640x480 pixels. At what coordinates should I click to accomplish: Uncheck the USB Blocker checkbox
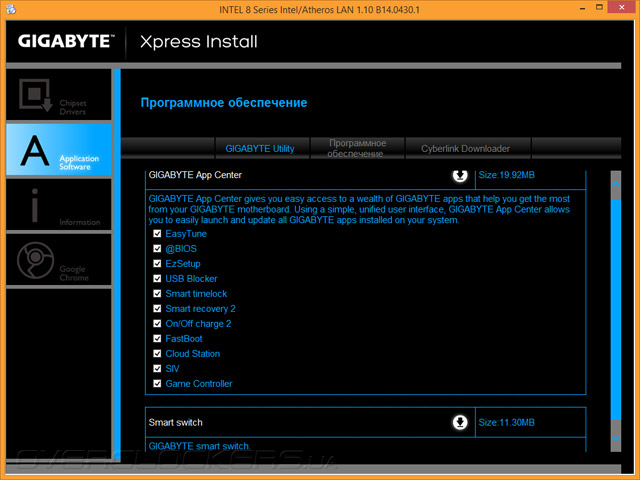[157, 278]
